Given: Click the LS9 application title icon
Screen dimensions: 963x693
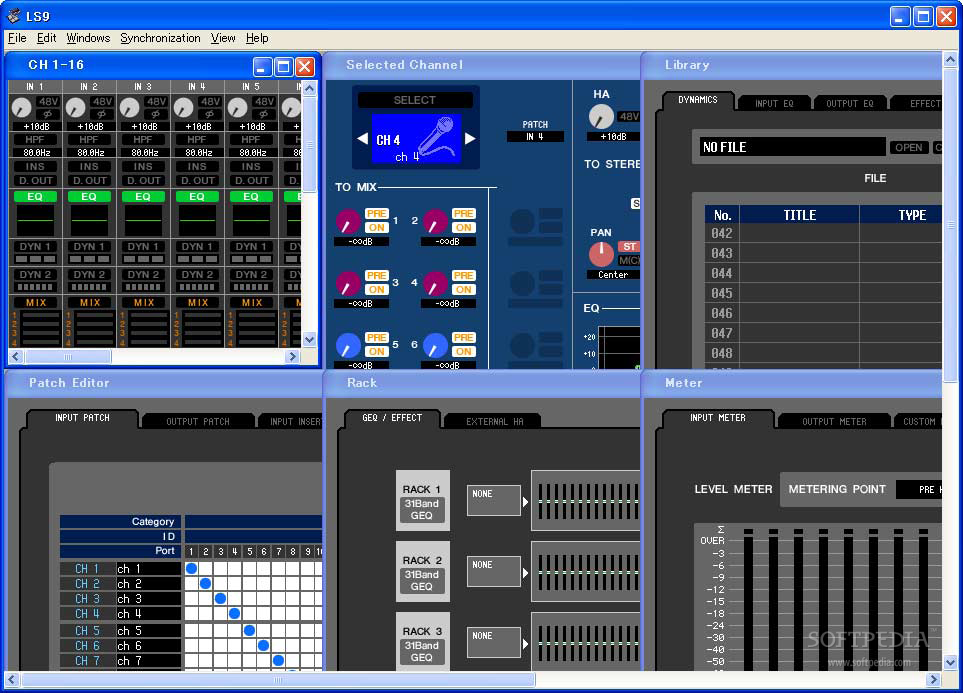Looking at the screenshot, I should (14, 15).
